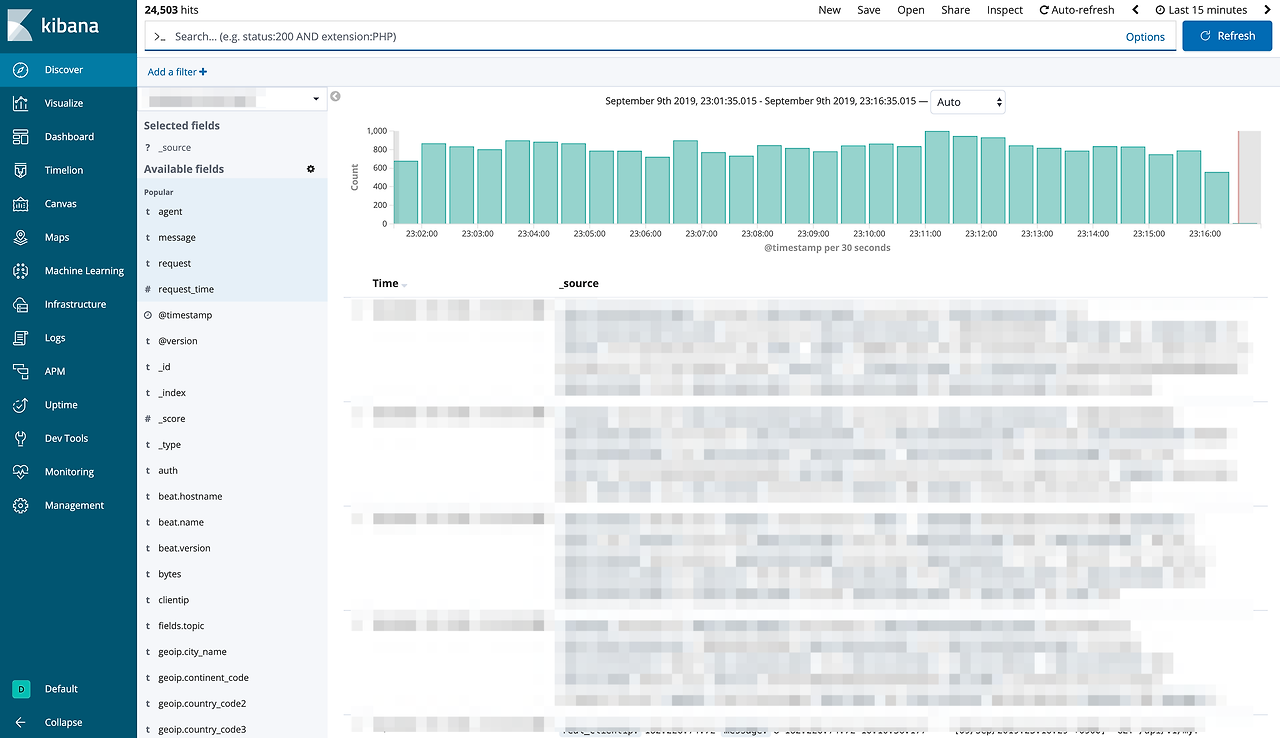Click the Add a filter link
The image size is (1280, 738).
click(x=177, y=72)
